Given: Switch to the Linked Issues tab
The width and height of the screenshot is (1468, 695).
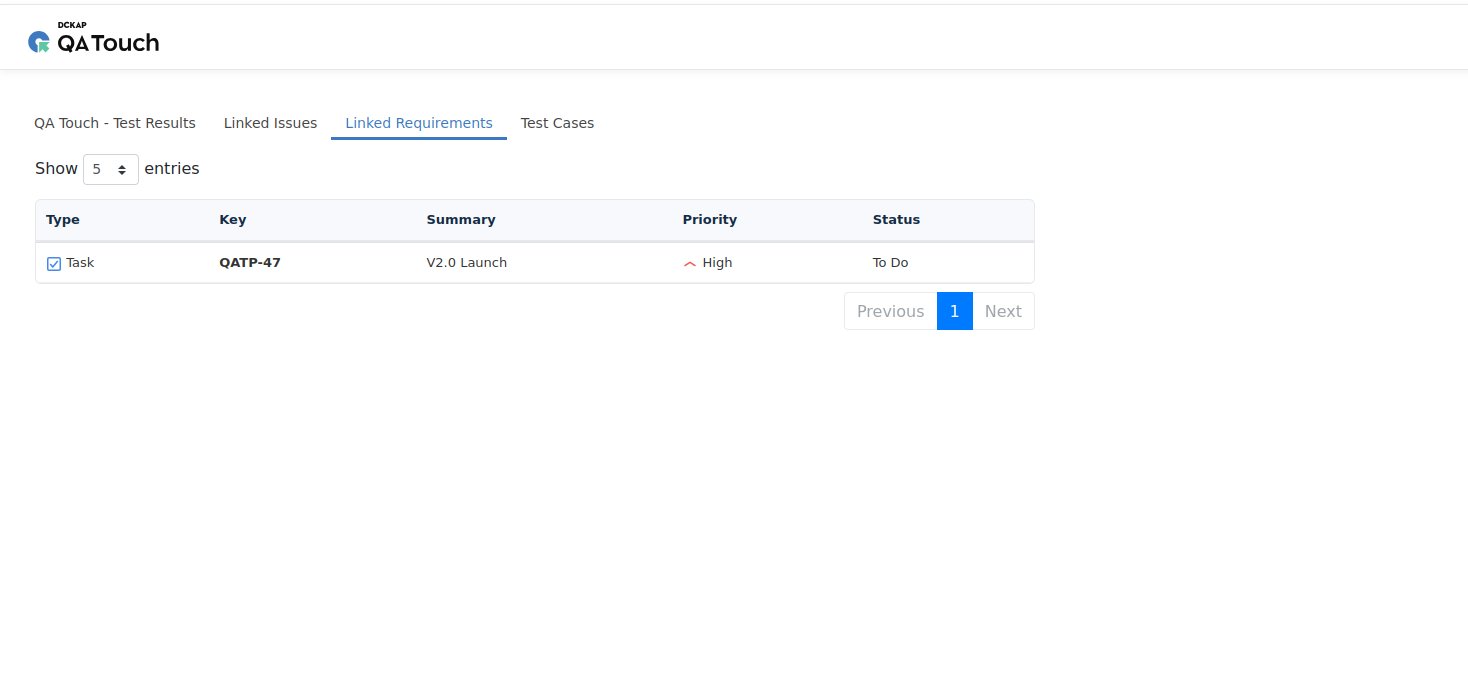Looking at the screenshot, I should point(270,123).
